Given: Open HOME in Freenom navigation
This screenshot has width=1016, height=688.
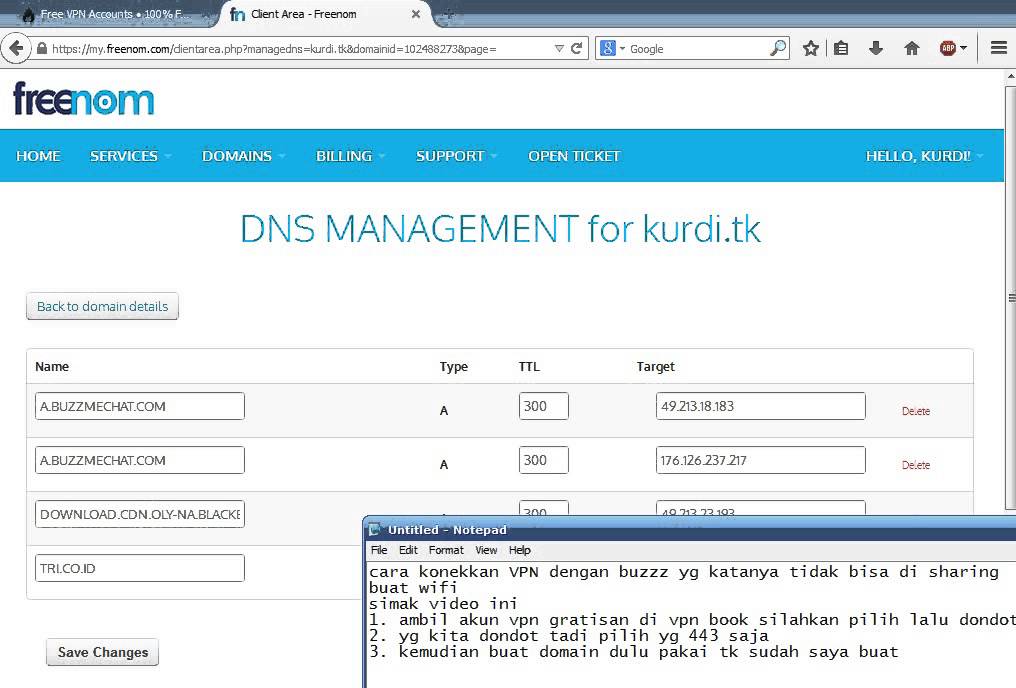Looking at the screenshot, I should click(x=38, y=156).
